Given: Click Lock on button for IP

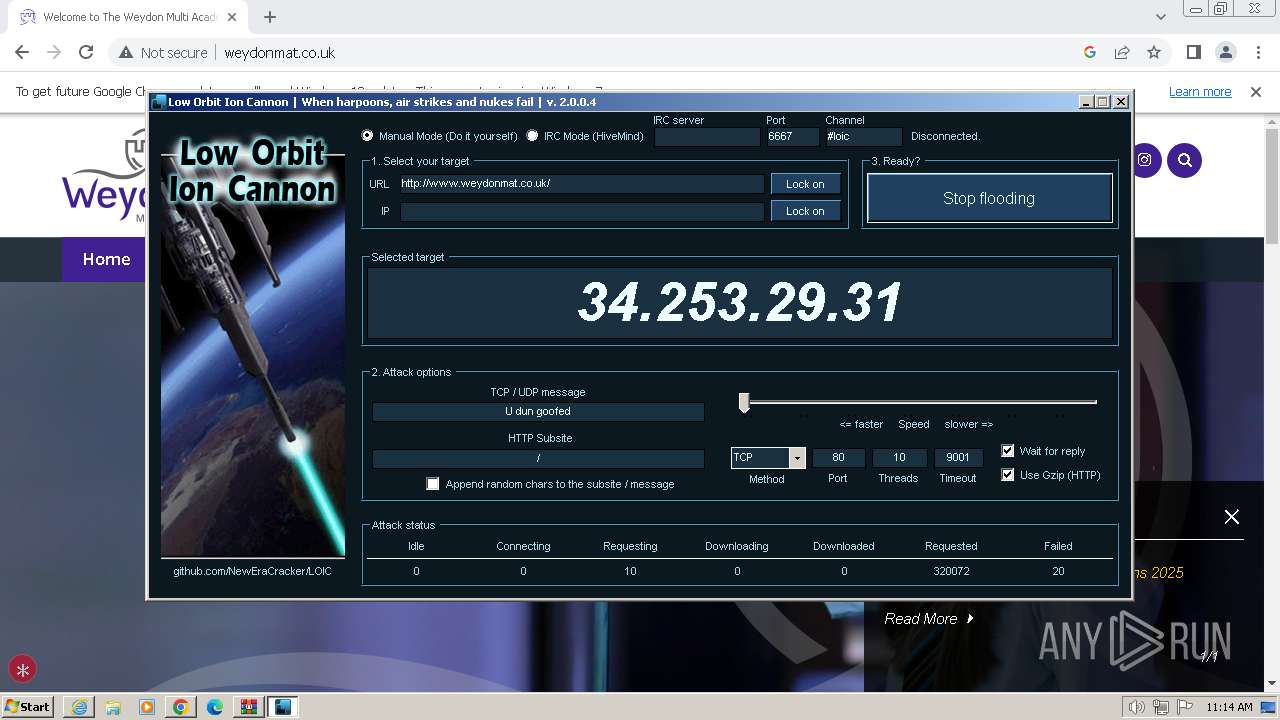Looking at the screenshot, I should tap(805, 211).
